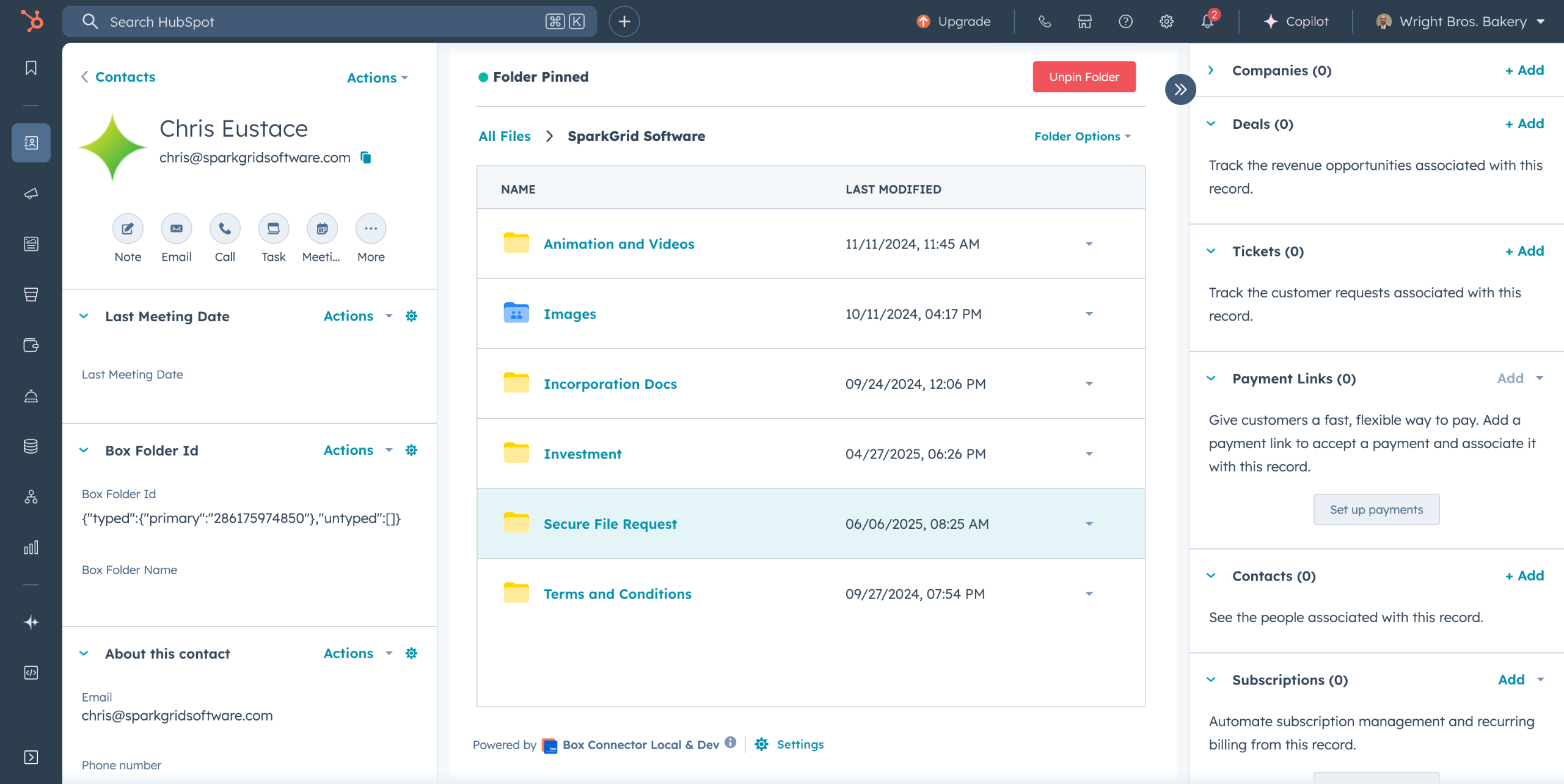Open the Marketing megaphone sidebar icon

pos(31,194)
